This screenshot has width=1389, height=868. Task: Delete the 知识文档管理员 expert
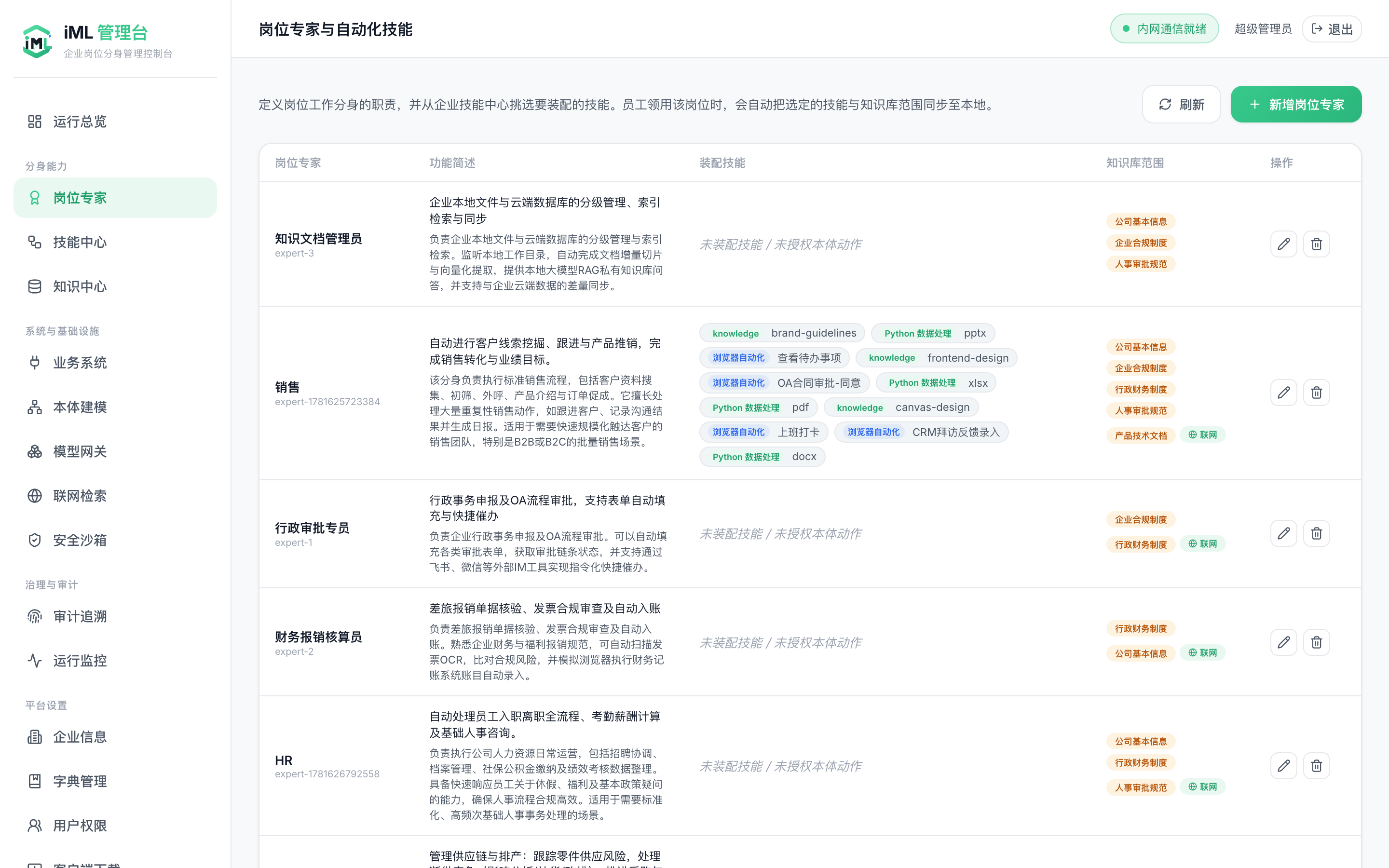click(1316, 244)
